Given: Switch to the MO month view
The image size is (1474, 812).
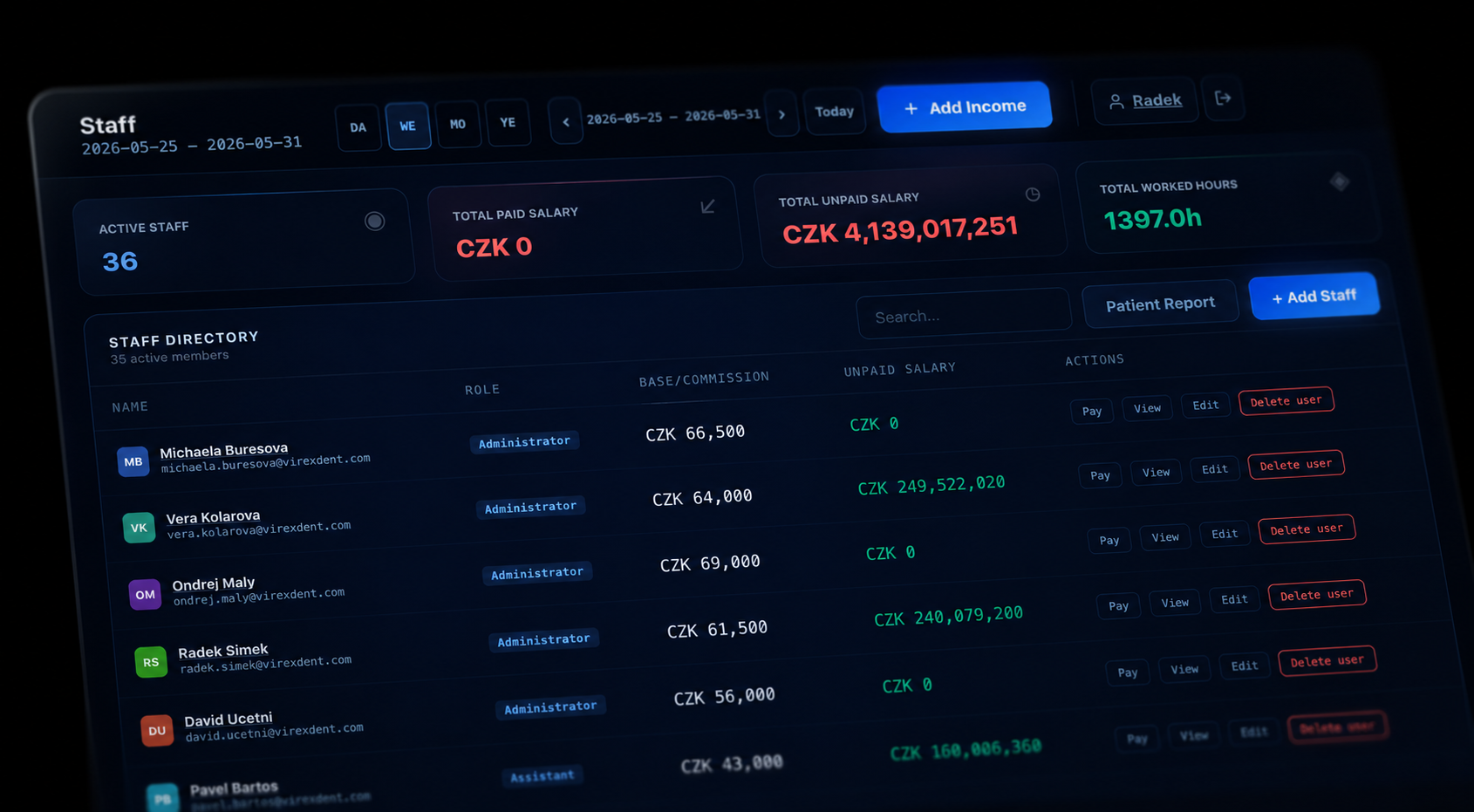Looking at the screenshot, I should [x=458, y=124].
